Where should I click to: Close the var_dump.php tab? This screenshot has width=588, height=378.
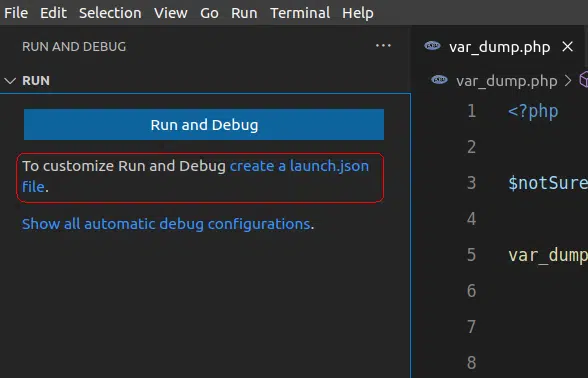click(568, 46)
